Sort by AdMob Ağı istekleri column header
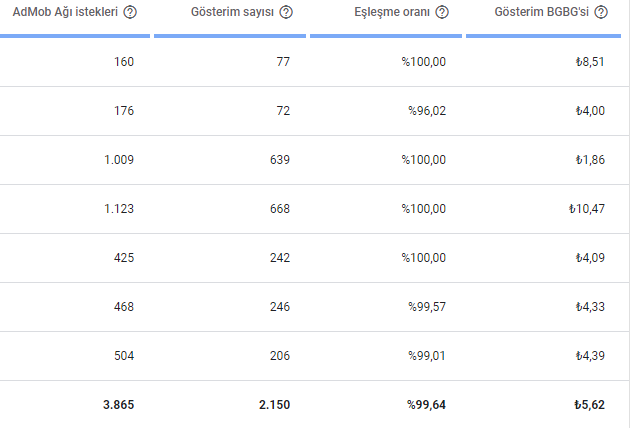 pyautogui.click(x=66, y=13)
